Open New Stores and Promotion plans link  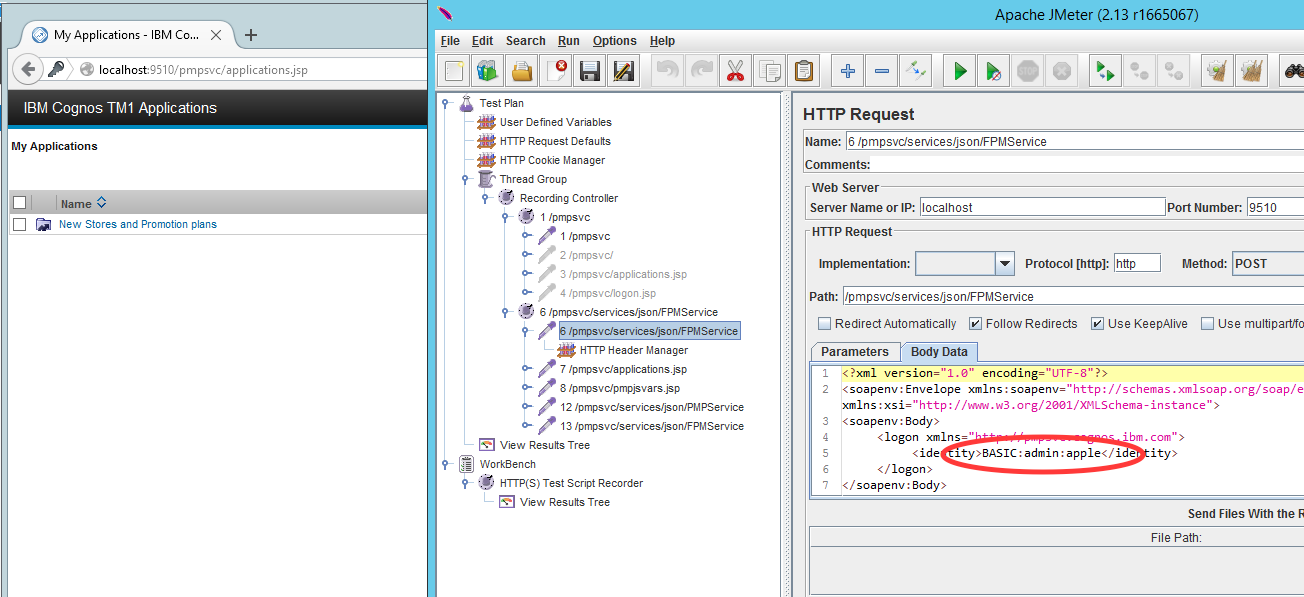(x=138, y=224)
